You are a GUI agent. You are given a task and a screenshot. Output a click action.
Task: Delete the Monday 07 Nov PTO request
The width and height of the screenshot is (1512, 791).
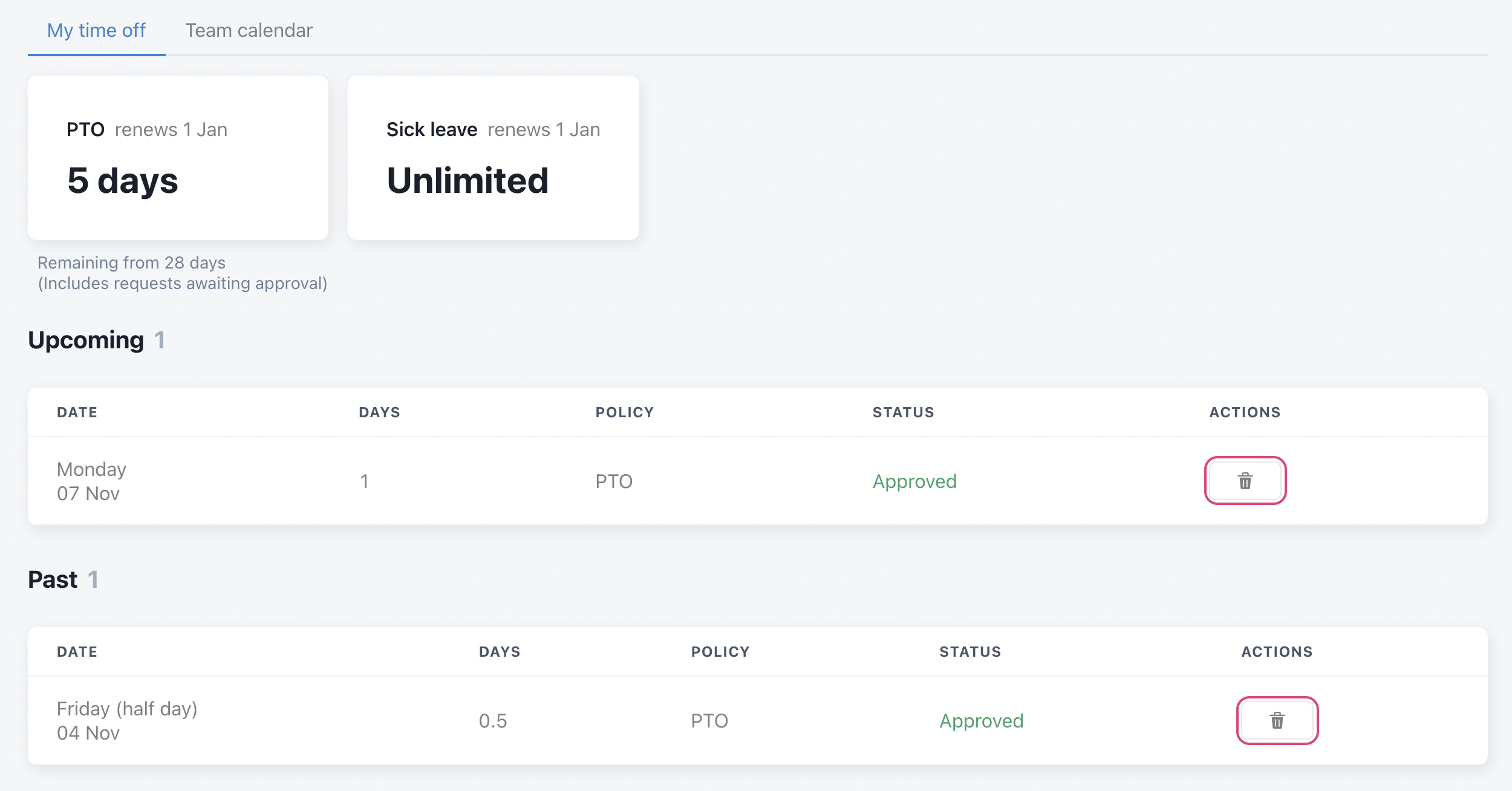[1245, 481]
